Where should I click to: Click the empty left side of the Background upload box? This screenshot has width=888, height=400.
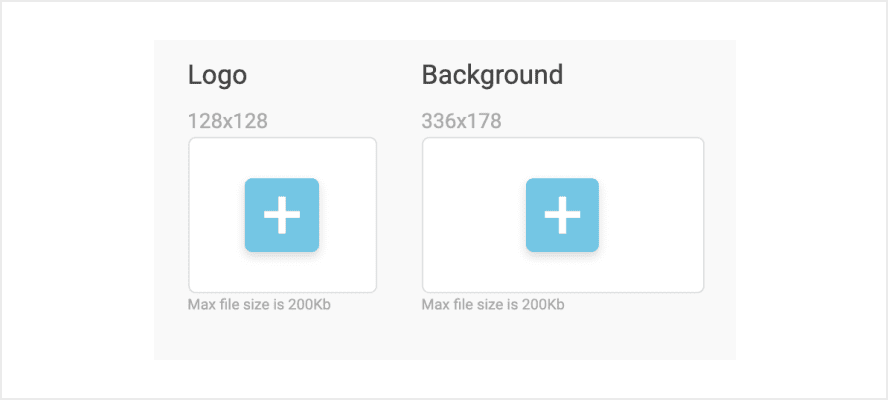[x=470, y=215]
